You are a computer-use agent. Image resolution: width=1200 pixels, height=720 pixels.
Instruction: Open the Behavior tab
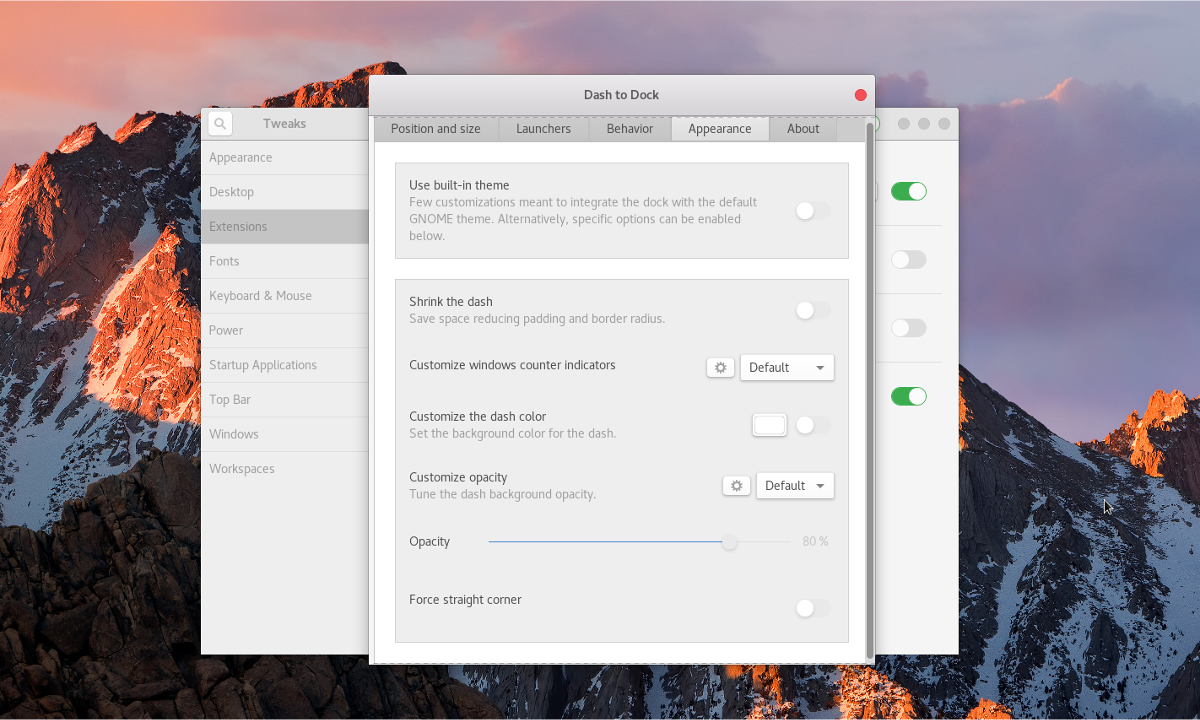(x=629, y=128)
